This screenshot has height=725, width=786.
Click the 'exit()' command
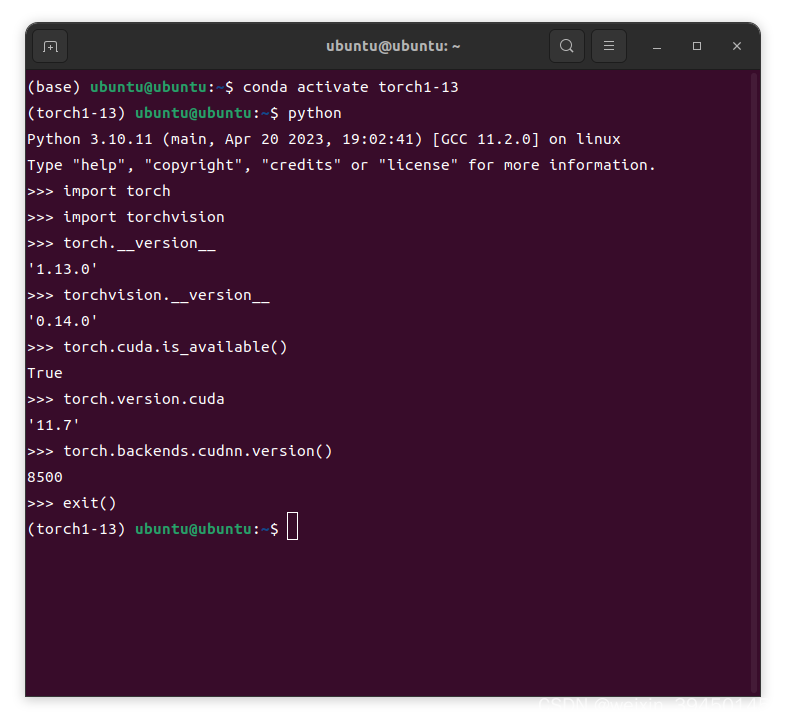(x=90, y=503)
